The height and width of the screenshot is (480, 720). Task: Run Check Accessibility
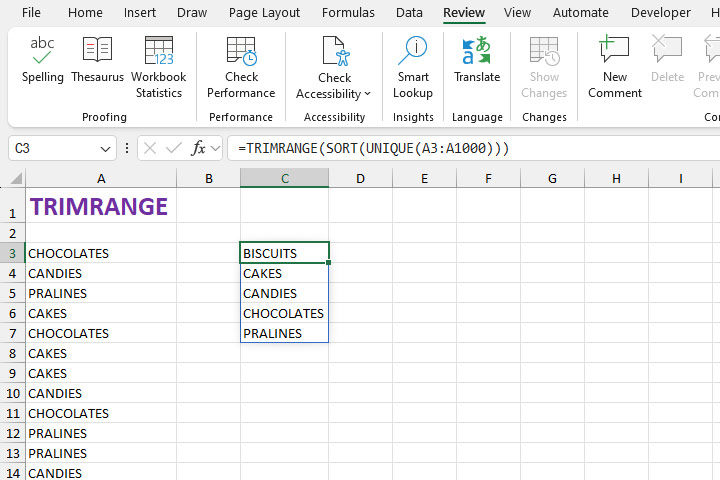pyautogui.click(x=334, y=68)
